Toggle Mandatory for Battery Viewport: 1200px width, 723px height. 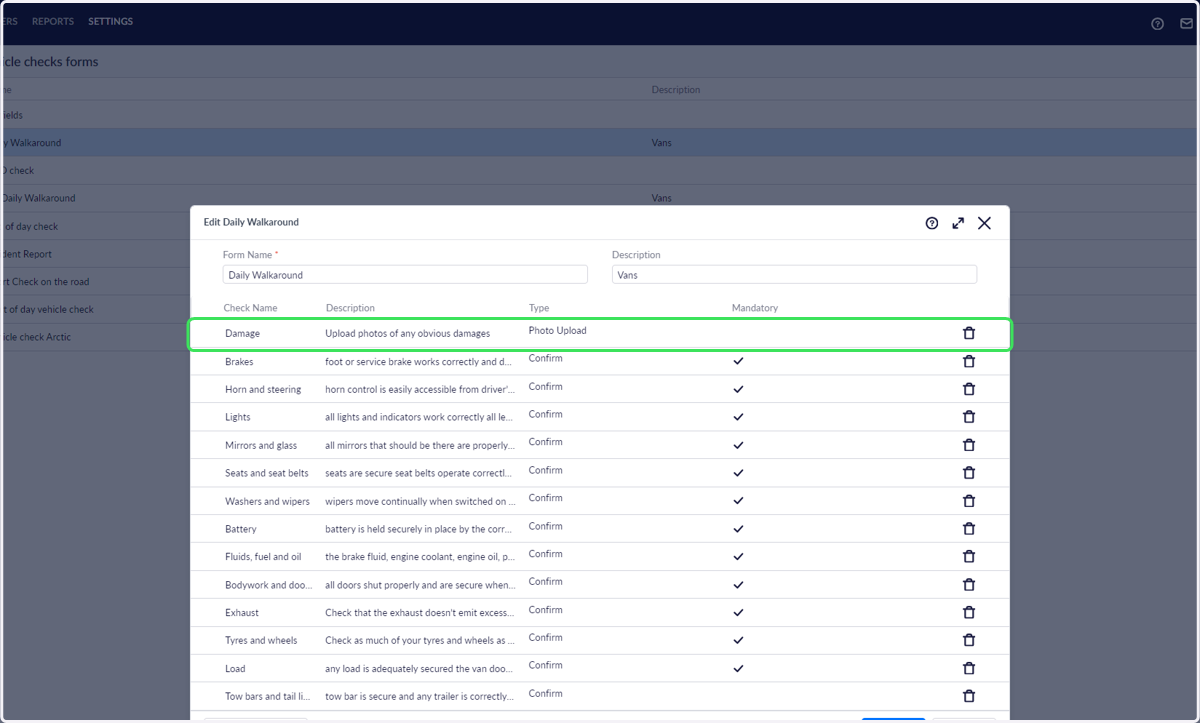pyautogui.click(x=738, y=529)
